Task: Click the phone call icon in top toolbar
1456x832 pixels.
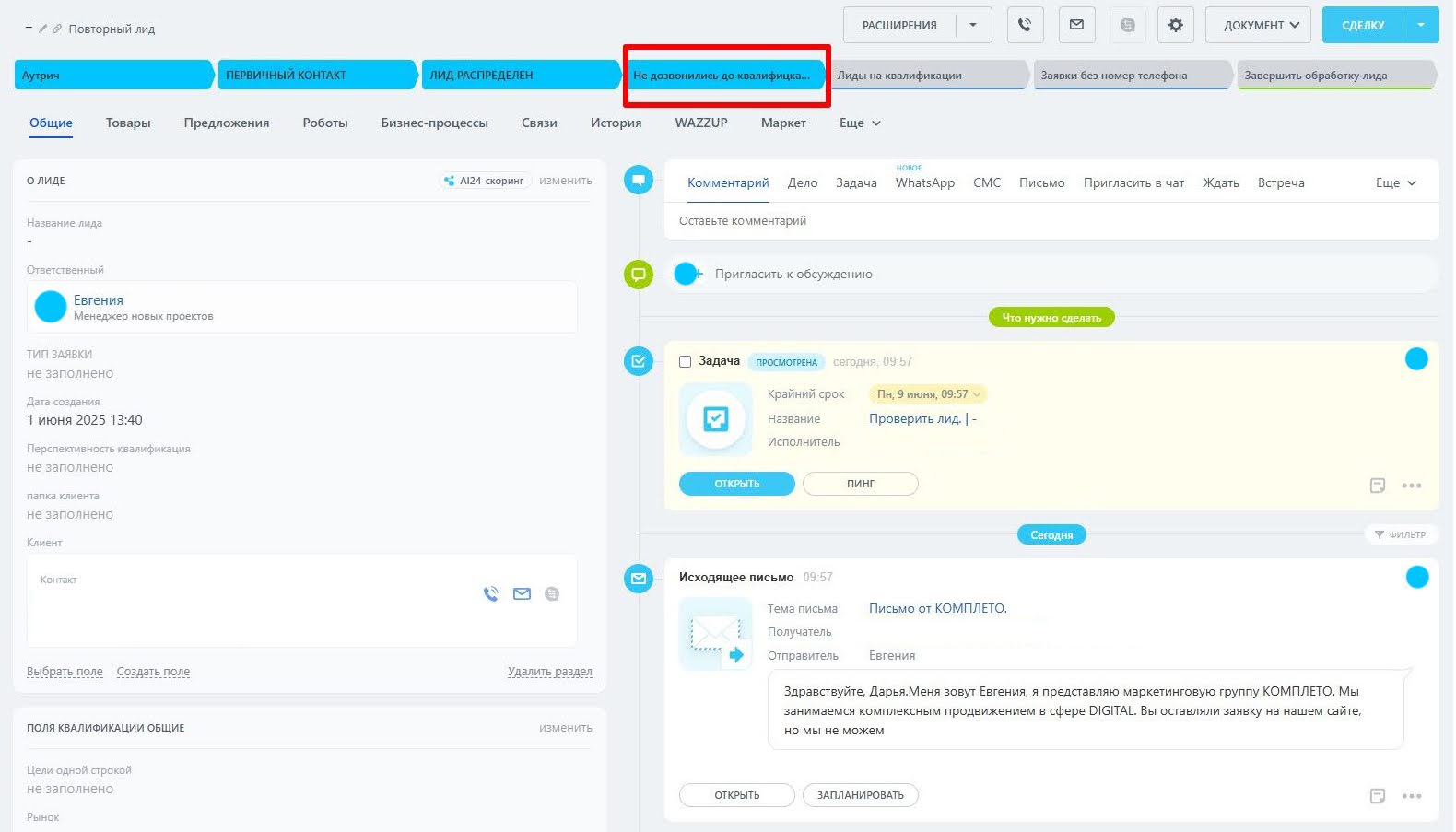Action: [x=1025, y=25]
